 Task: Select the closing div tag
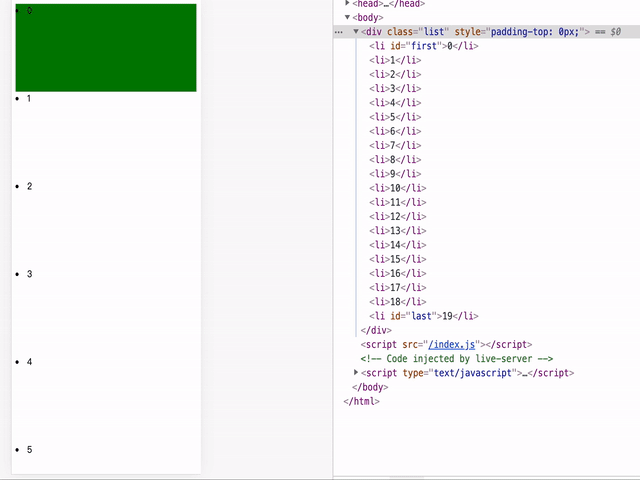pos(376,330)
